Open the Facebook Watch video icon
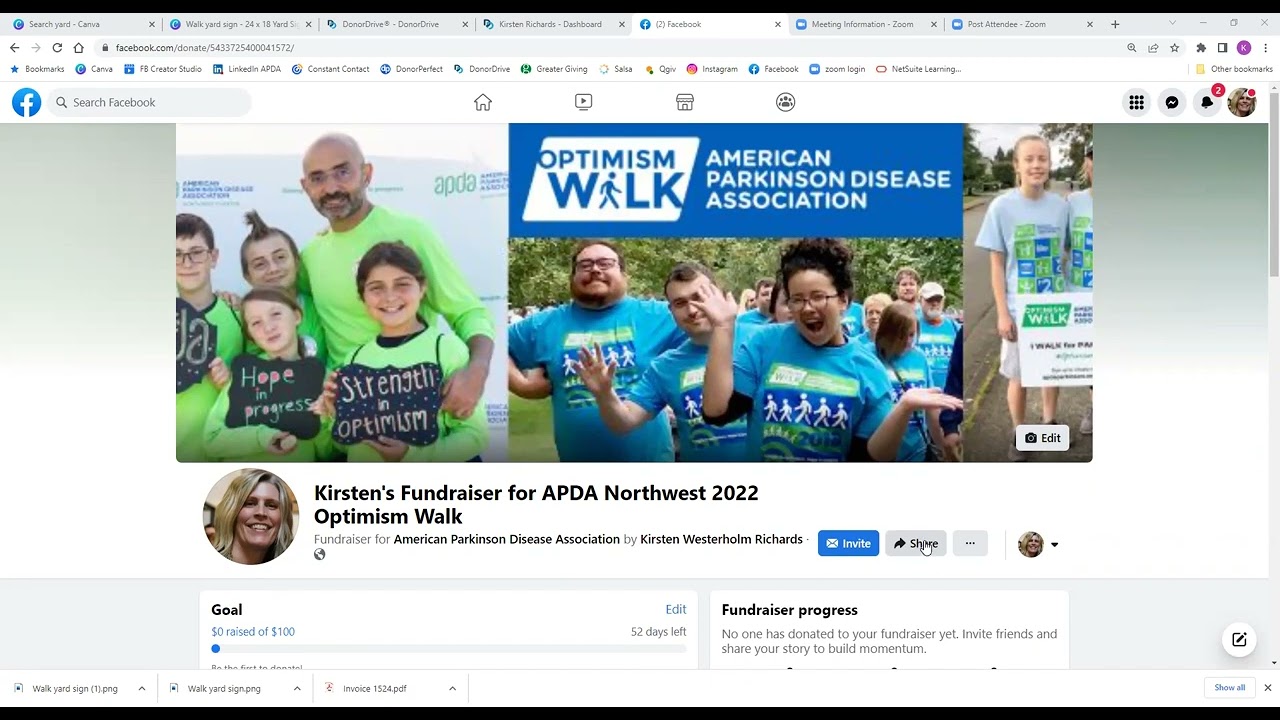The image size is (1280, 720). pos(584,102)
